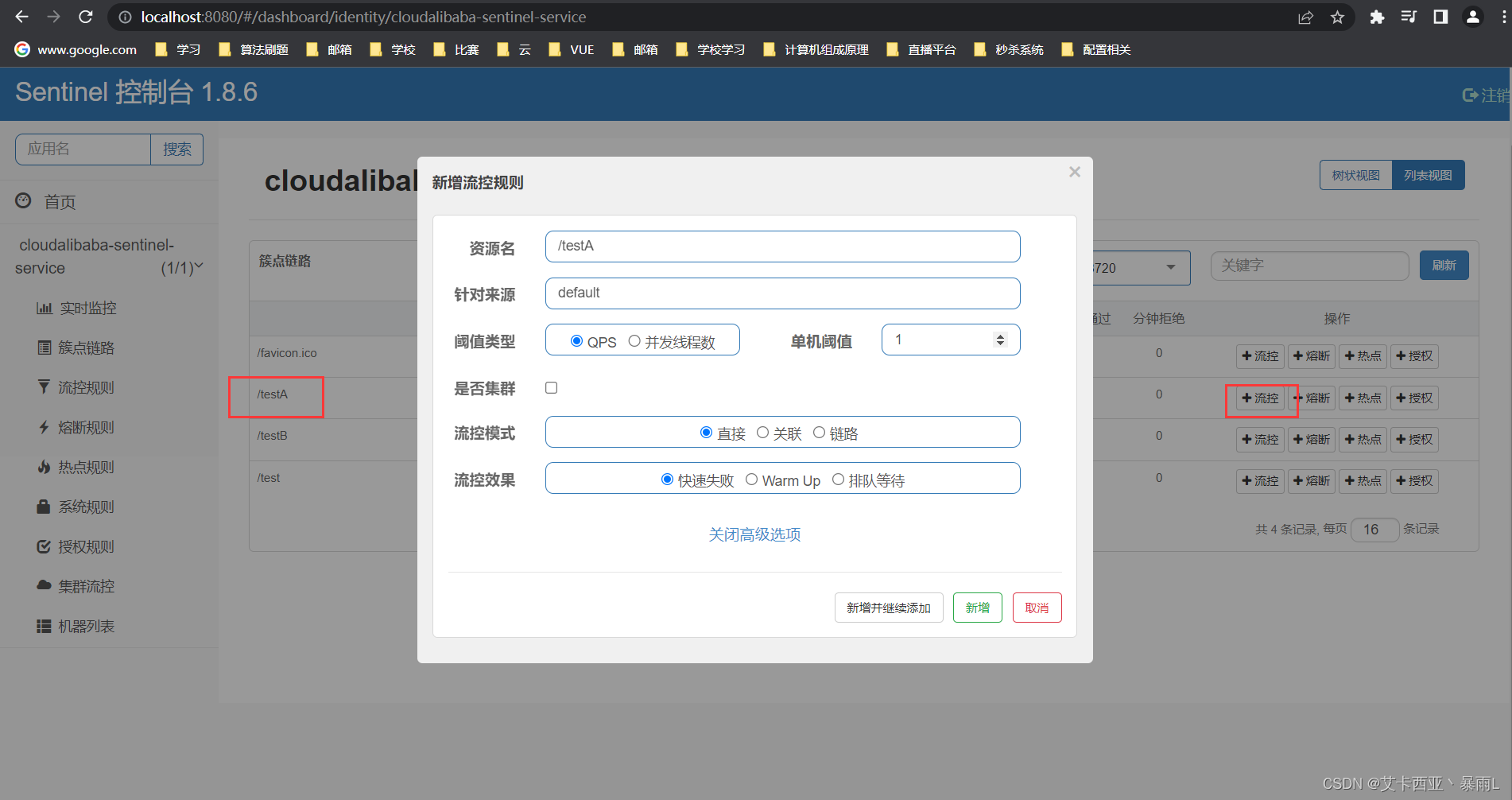
Task: Click +流控 for the /favicon.ico row
Action: [1261, 356]
